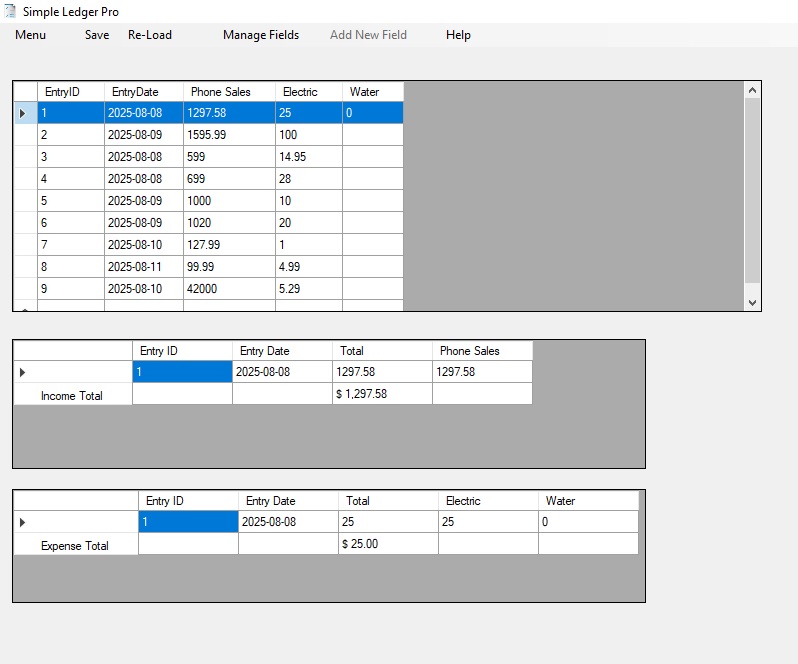The height and width of the screenshot is (664, 798).
Task: Click the Electric cell showing 14.95
Action: click(308, 157)
